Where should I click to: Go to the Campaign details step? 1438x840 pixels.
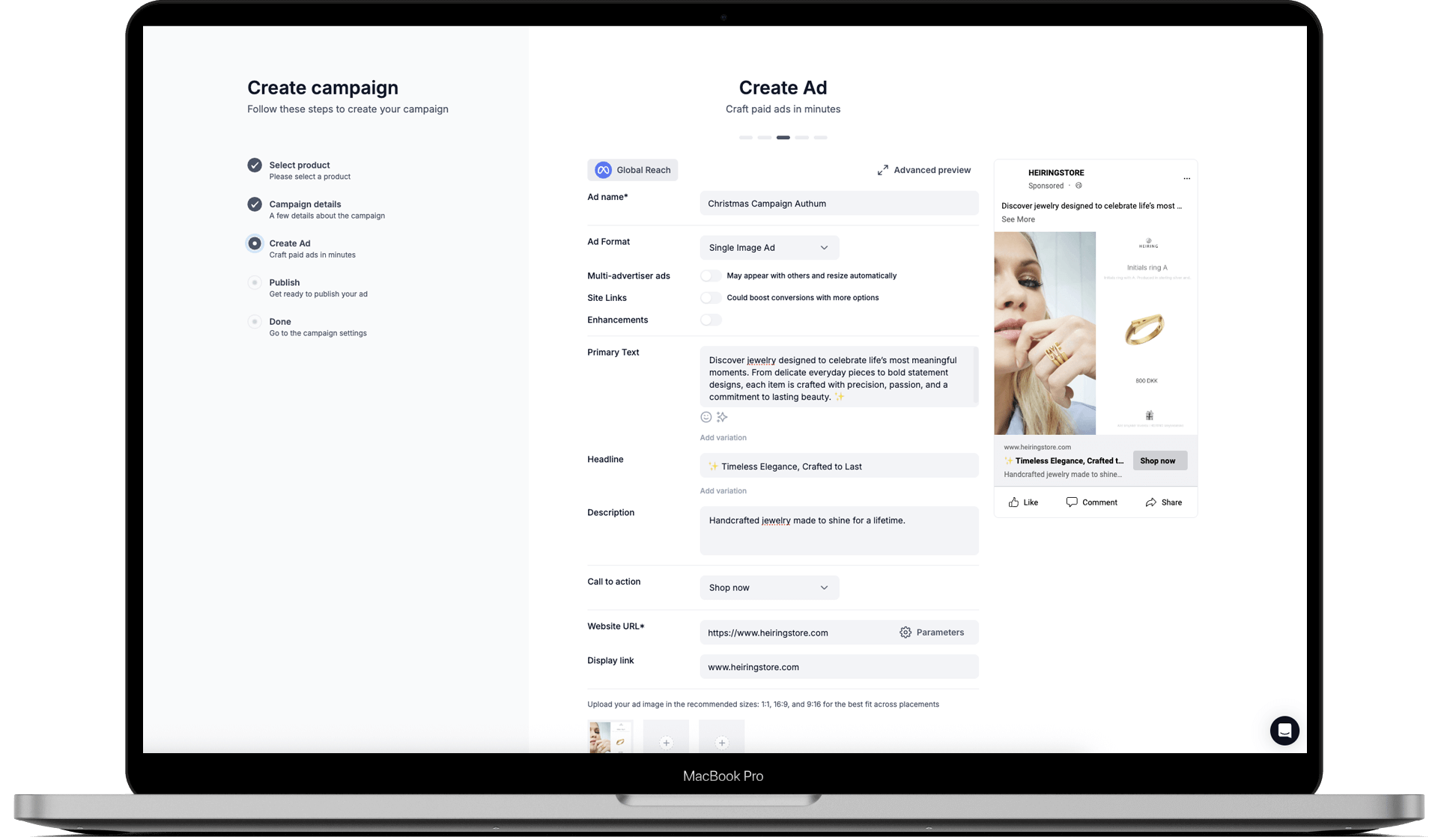[305, 204]
